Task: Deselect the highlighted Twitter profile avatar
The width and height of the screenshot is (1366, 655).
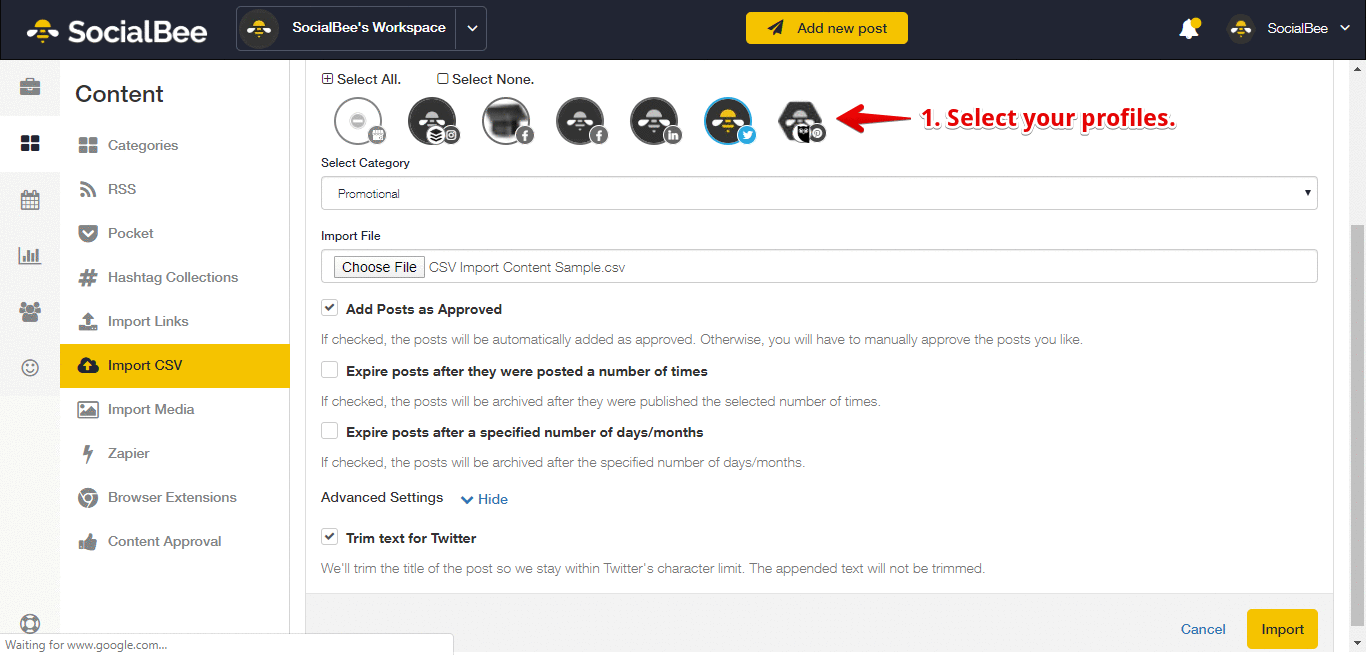Action: (729, 121)
